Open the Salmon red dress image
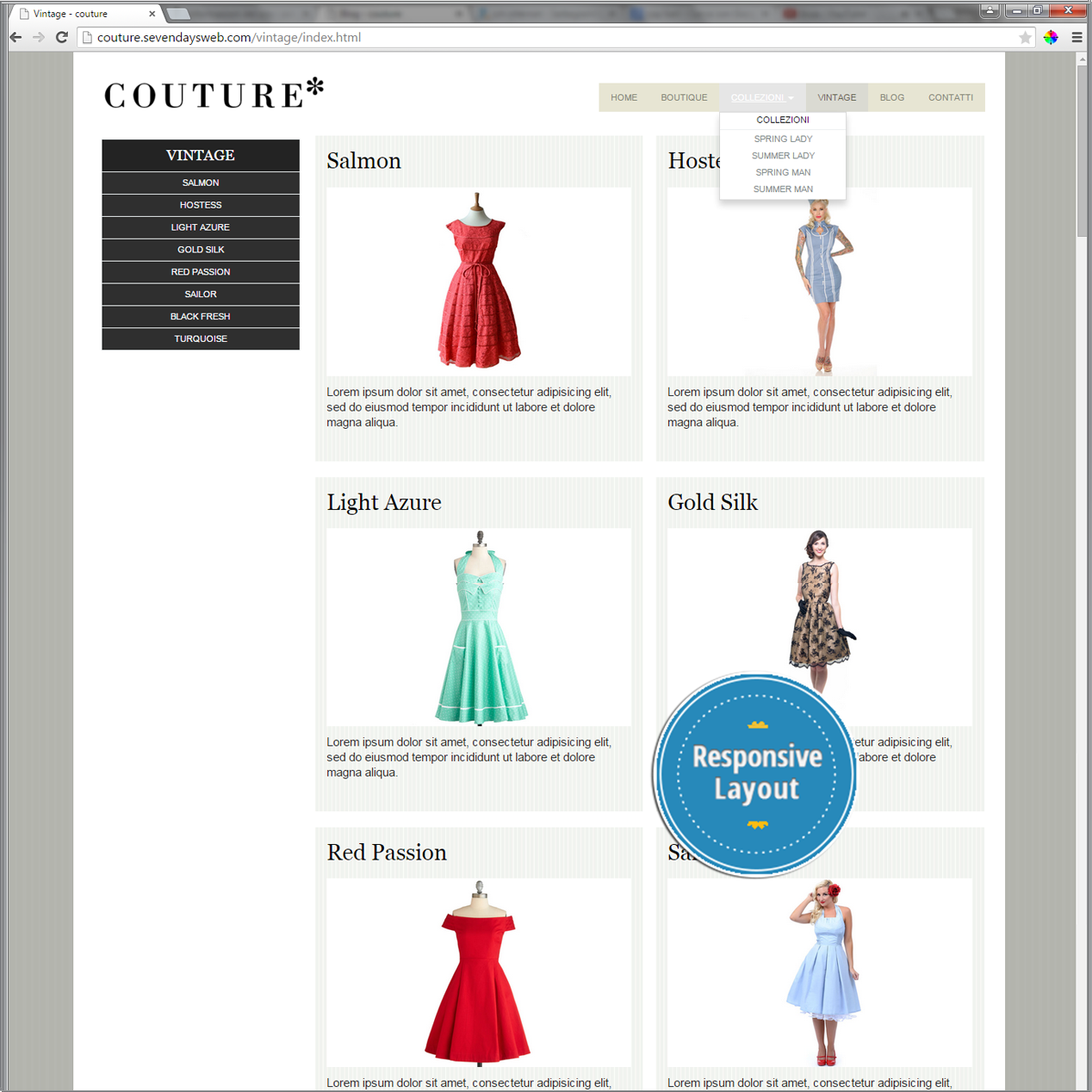Screen dimensions: 1092x1092 tap(479, 282)
